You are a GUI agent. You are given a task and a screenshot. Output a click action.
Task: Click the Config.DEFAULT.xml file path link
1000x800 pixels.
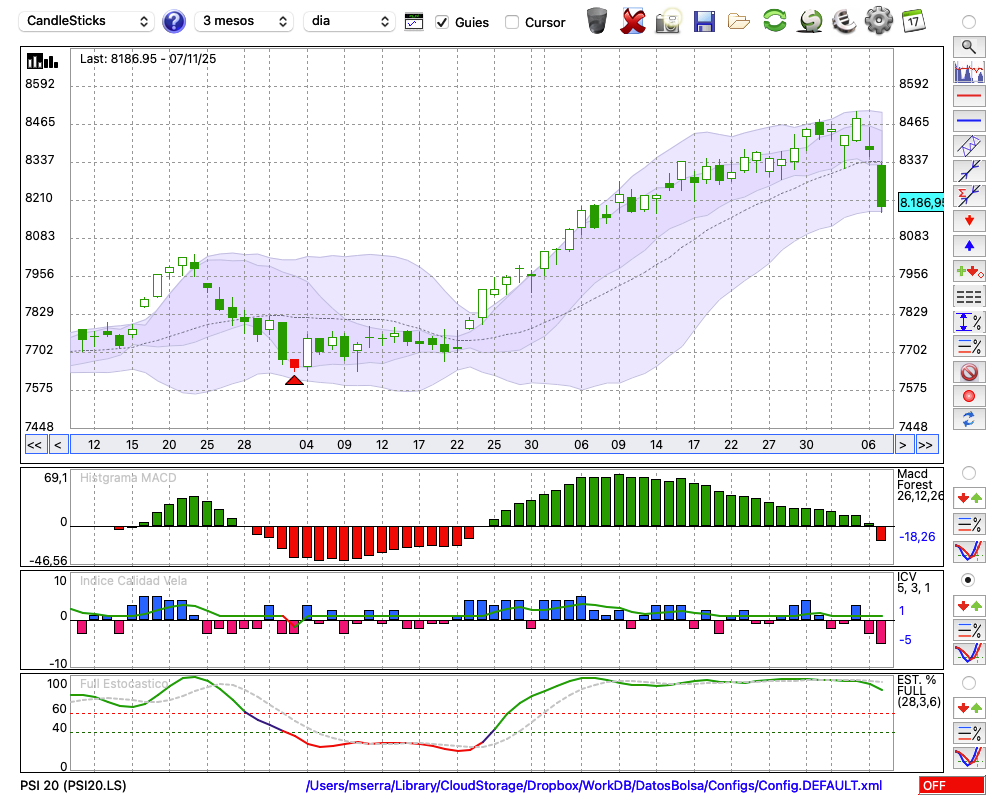(x=594, y=786)
